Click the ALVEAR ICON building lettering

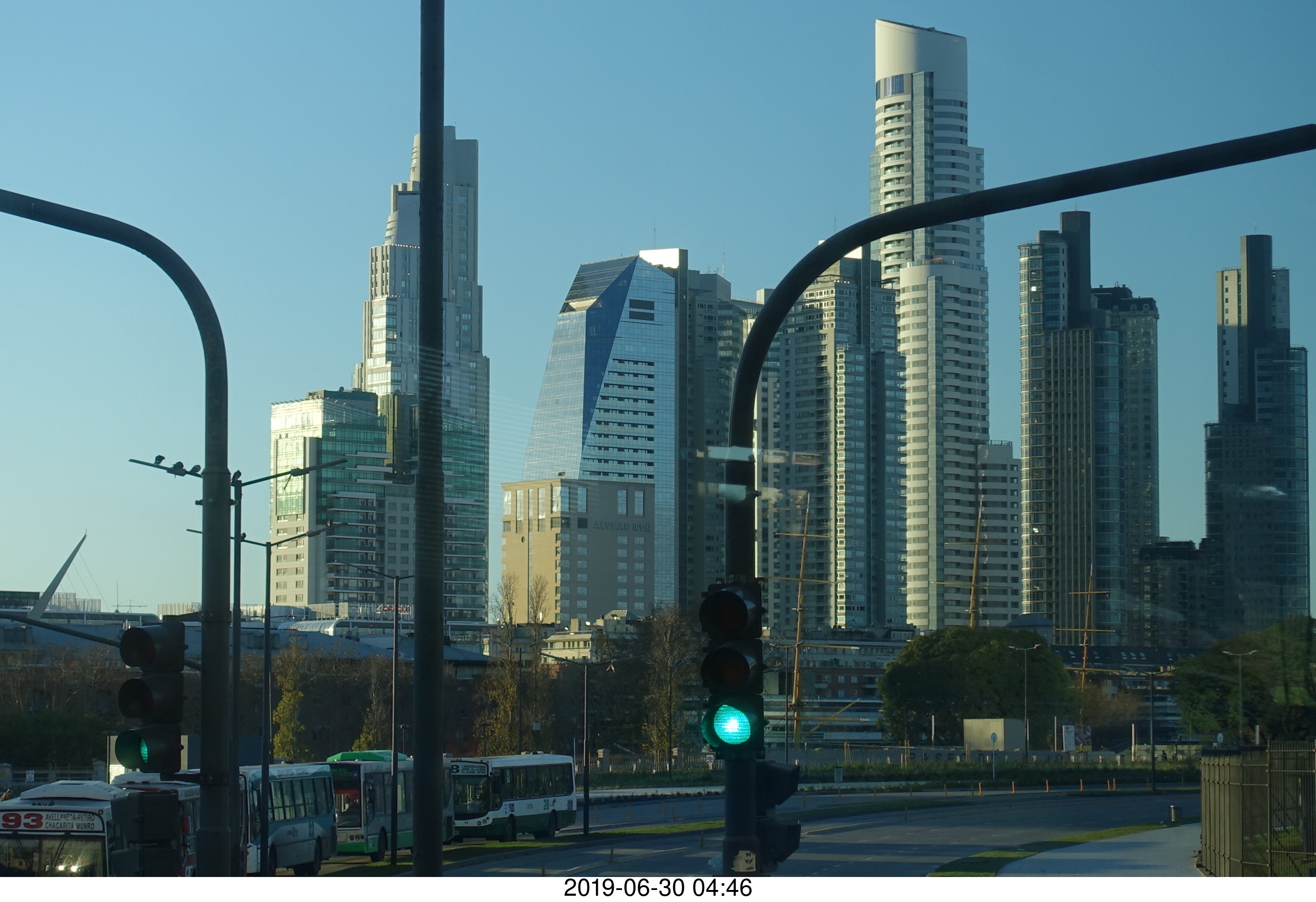click(622, 526)
